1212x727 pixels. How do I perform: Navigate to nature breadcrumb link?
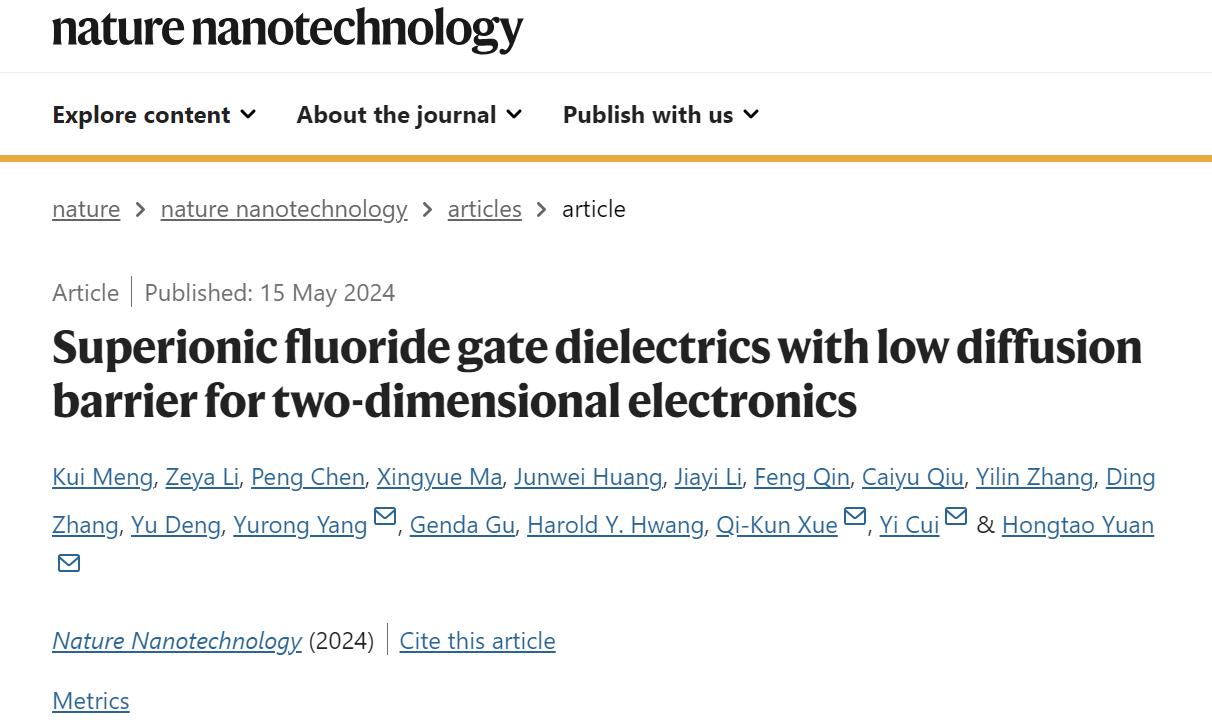86,209
